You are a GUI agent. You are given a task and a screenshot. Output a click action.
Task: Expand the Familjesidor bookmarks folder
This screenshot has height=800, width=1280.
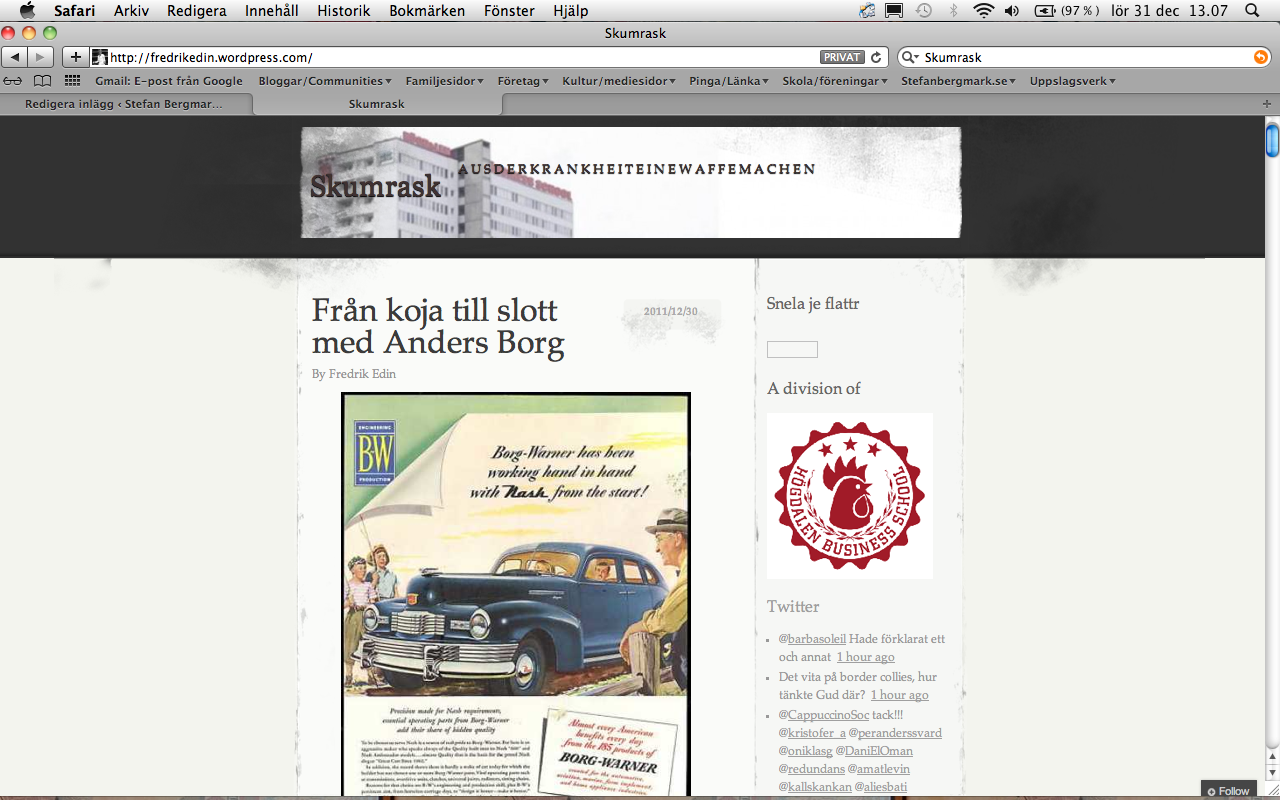[444, 81]
